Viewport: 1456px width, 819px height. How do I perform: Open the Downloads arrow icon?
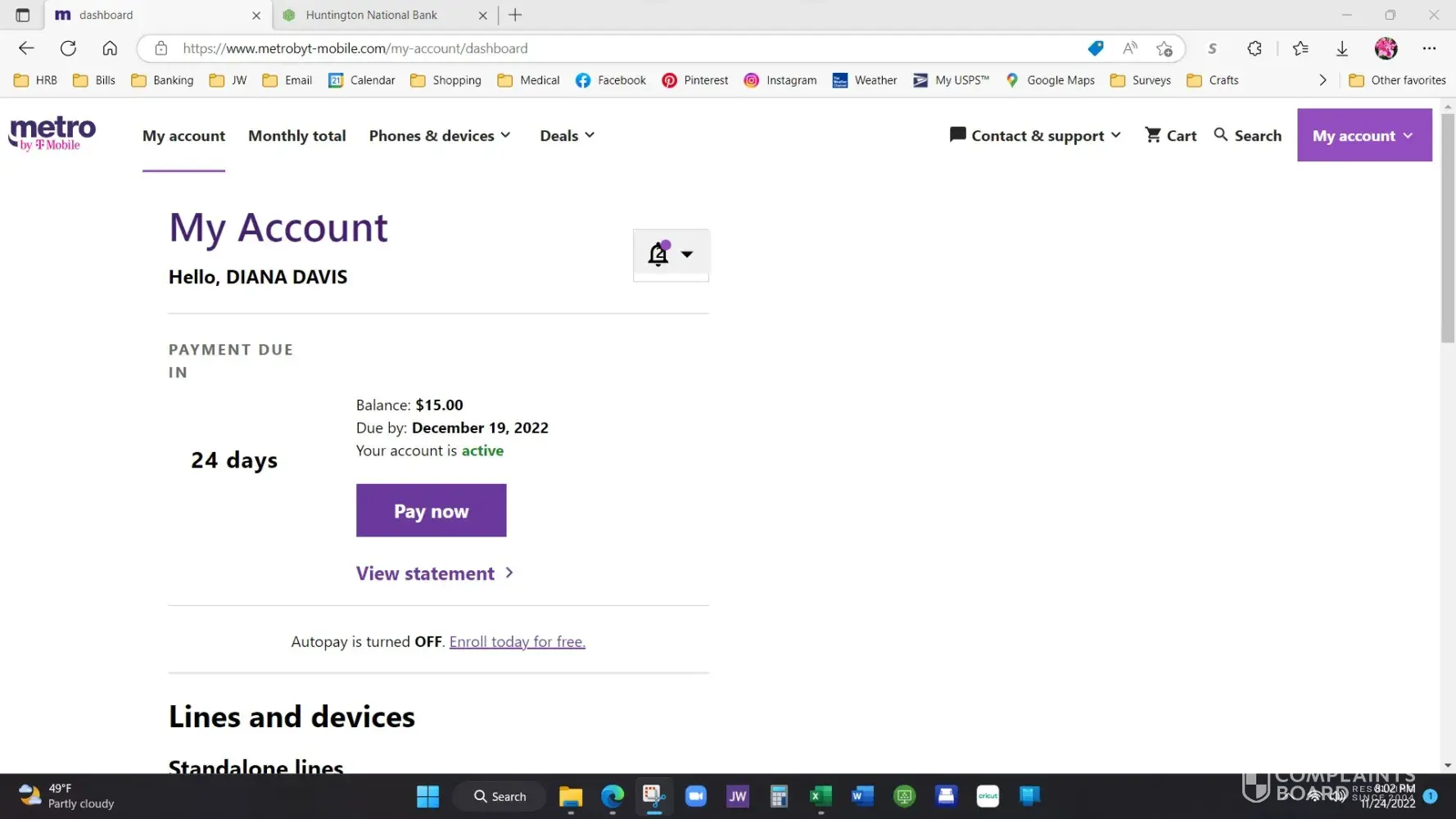(x=1342, y=48)
